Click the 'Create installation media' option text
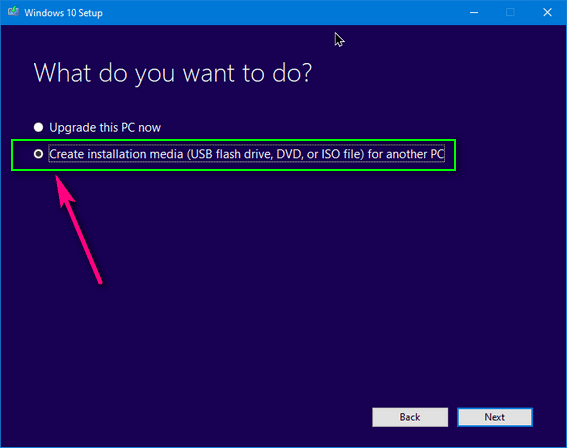The height and width of the screenshot is (448, 567). coord(247,154)
